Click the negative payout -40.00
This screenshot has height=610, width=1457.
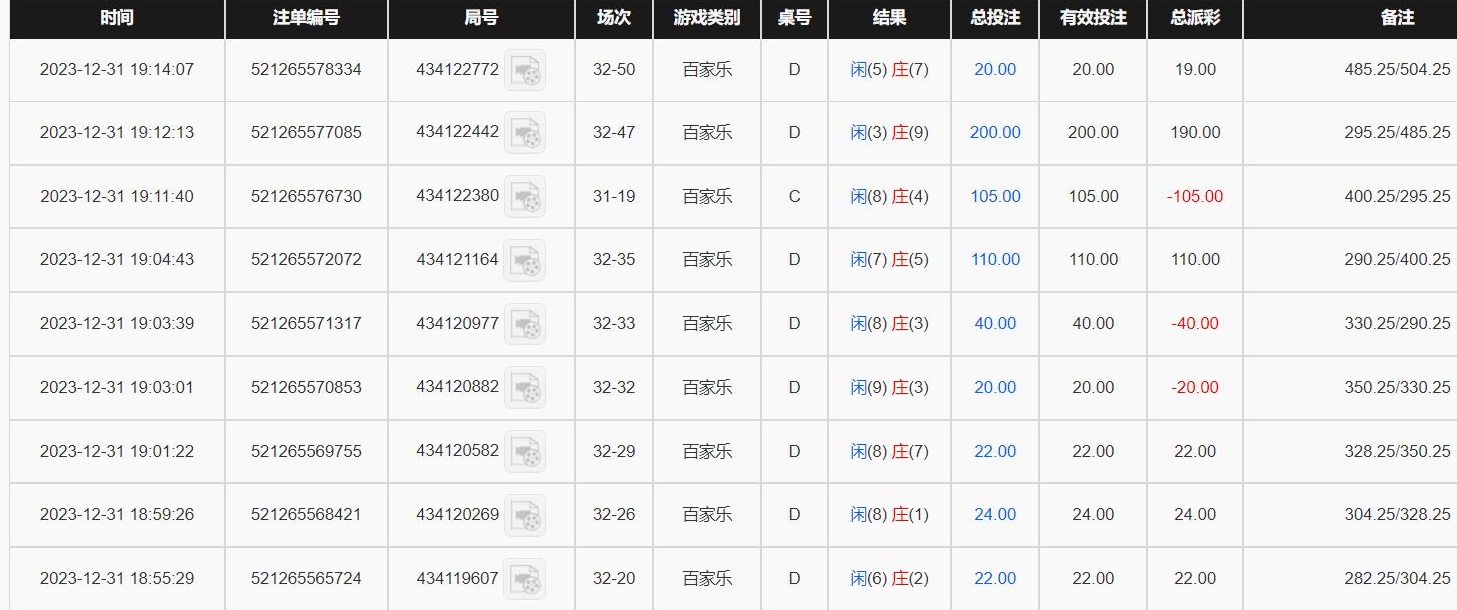pos(1195,323)
